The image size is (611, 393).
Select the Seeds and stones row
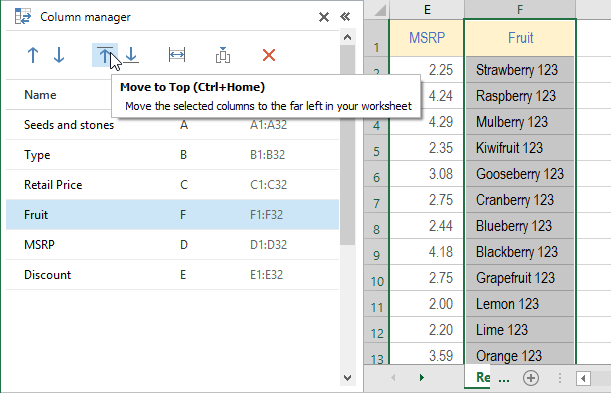(172, 125)
